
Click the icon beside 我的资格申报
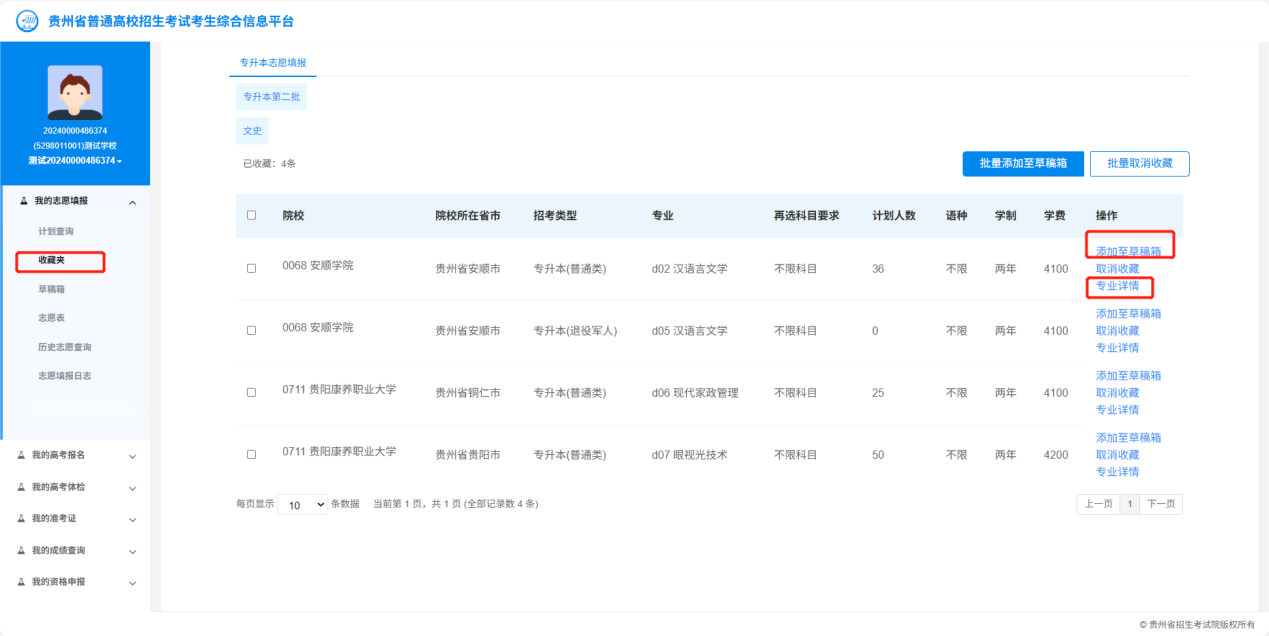[x=22, y=582]
